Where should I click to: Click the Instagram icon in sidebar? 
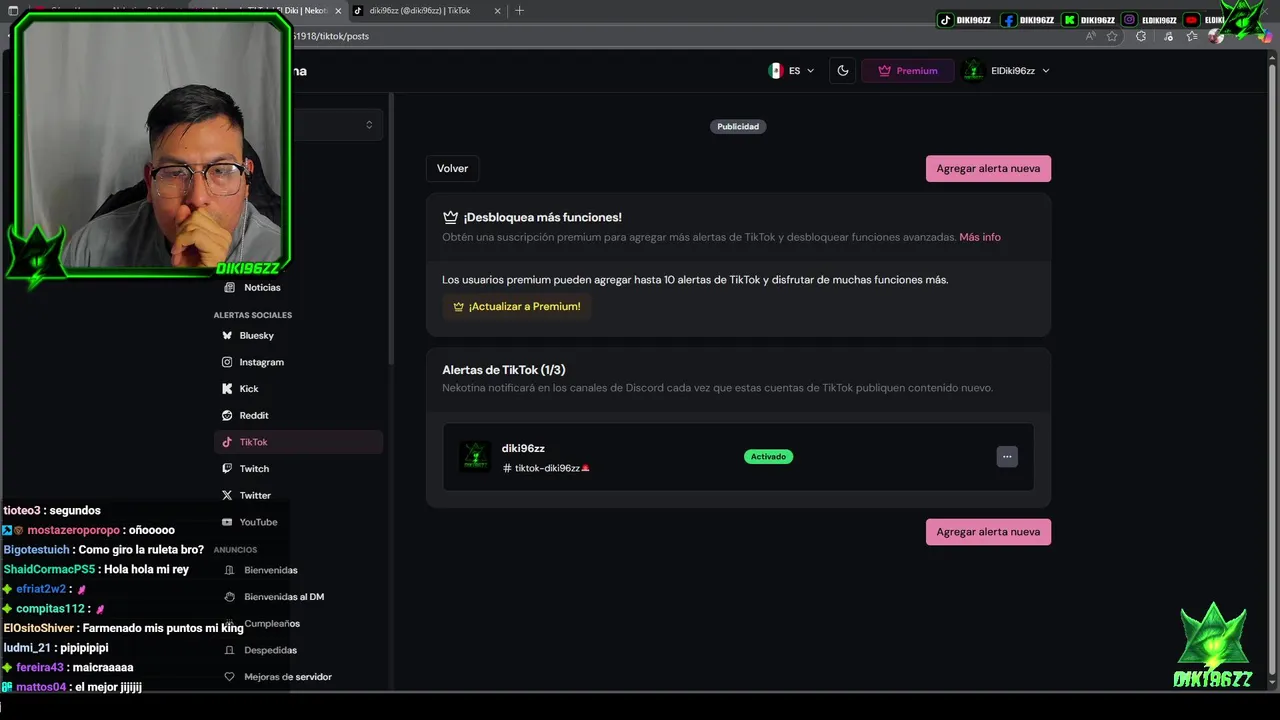pos(227,362)
